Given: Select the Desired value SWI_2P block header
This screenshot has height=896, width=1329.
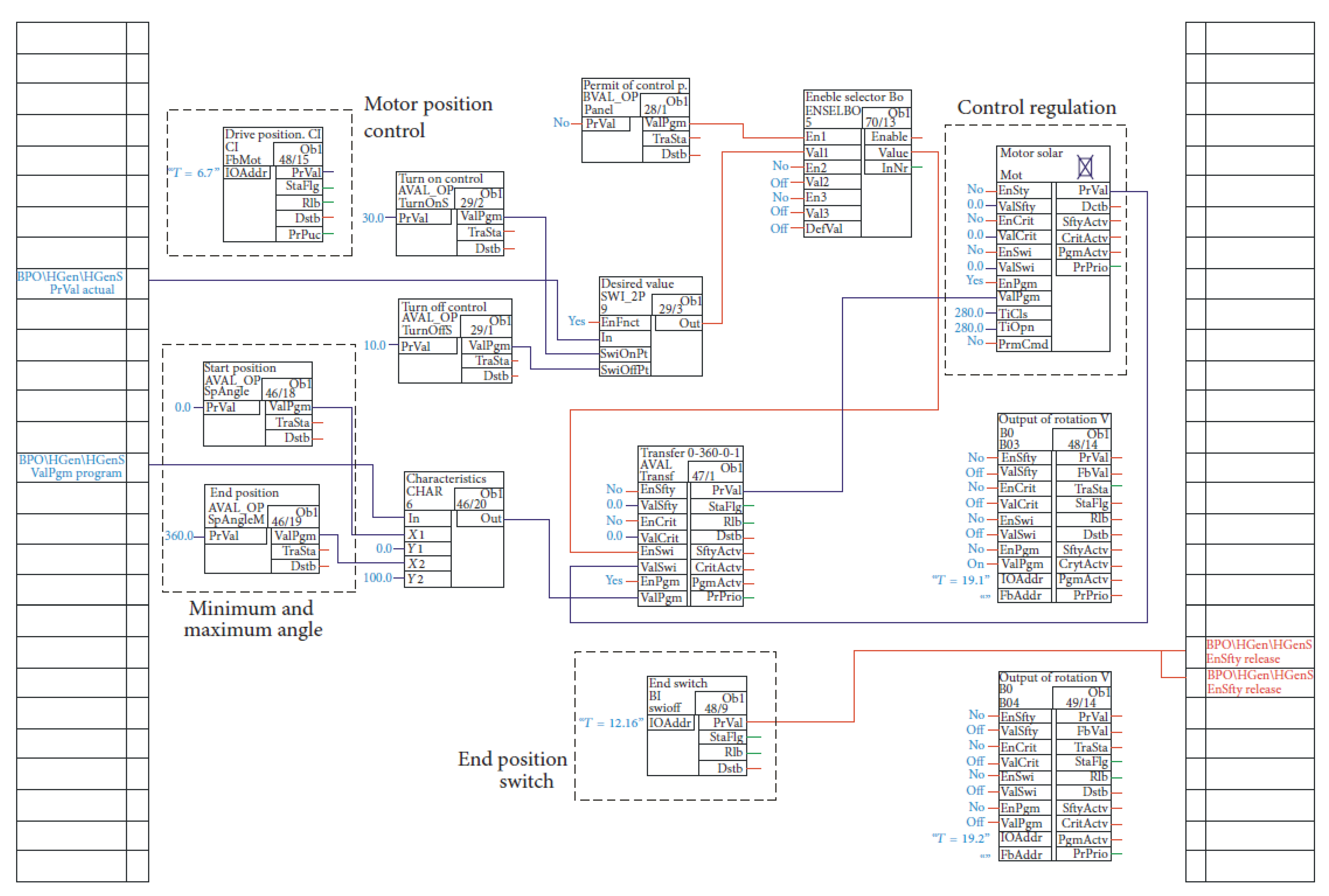Looking at the screenshot, I should [637, 284].
